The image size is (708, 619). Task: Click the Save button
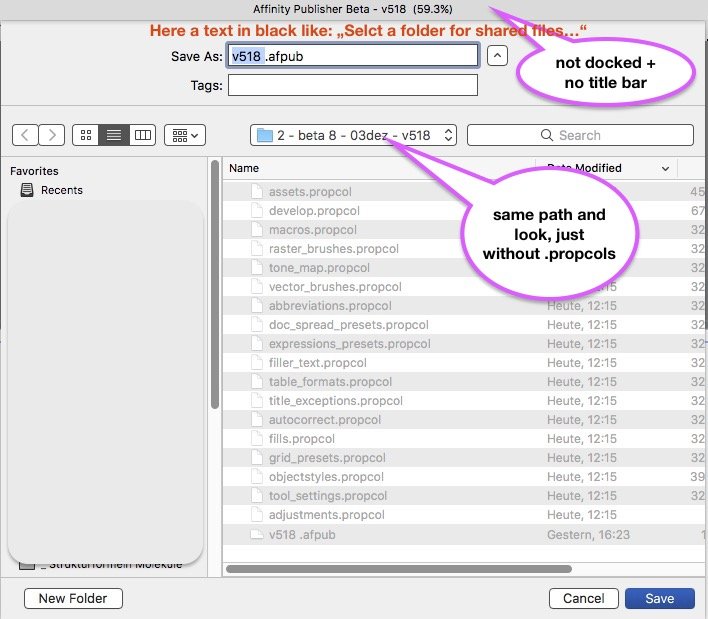[660, 598]
